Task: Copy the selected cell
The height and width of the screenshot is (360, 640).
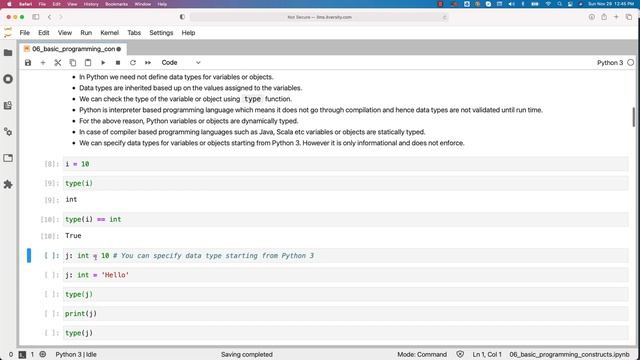Action: [x=73, y=63]
